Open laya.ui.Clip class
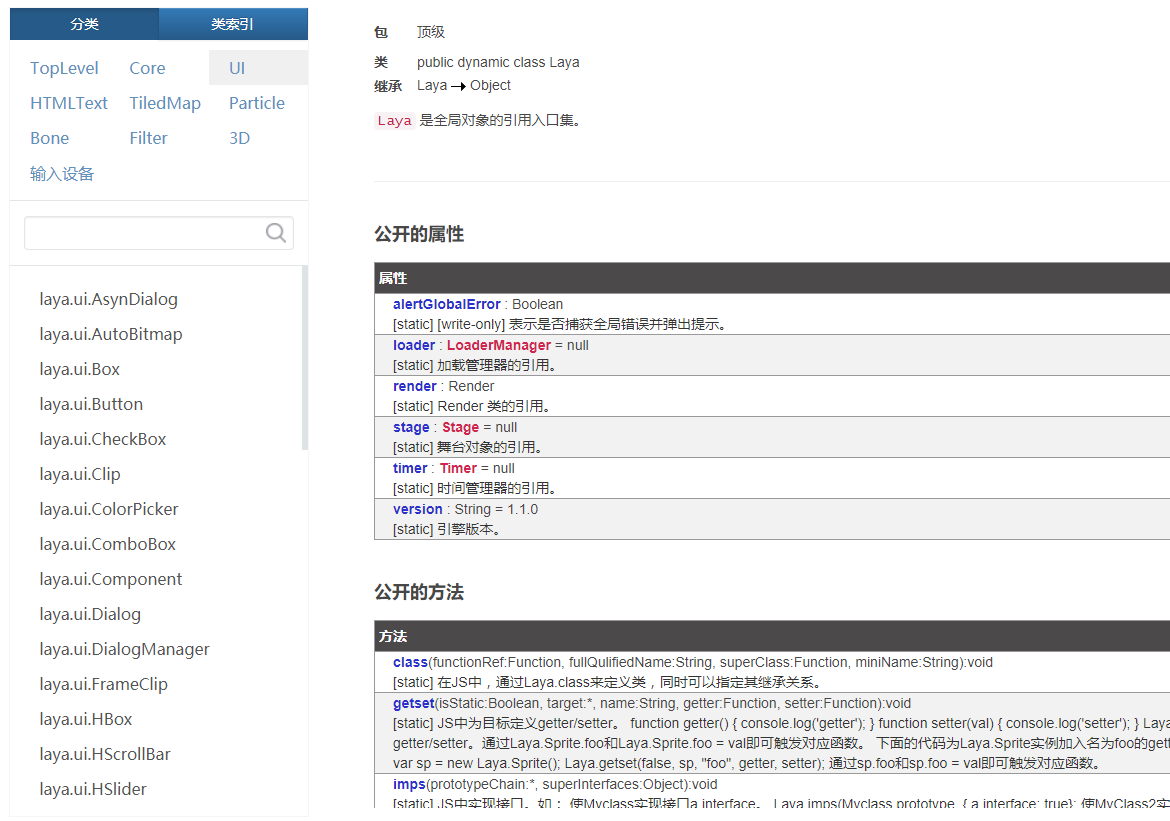This screenshot has width=1170, height=821. coord(80,475)
